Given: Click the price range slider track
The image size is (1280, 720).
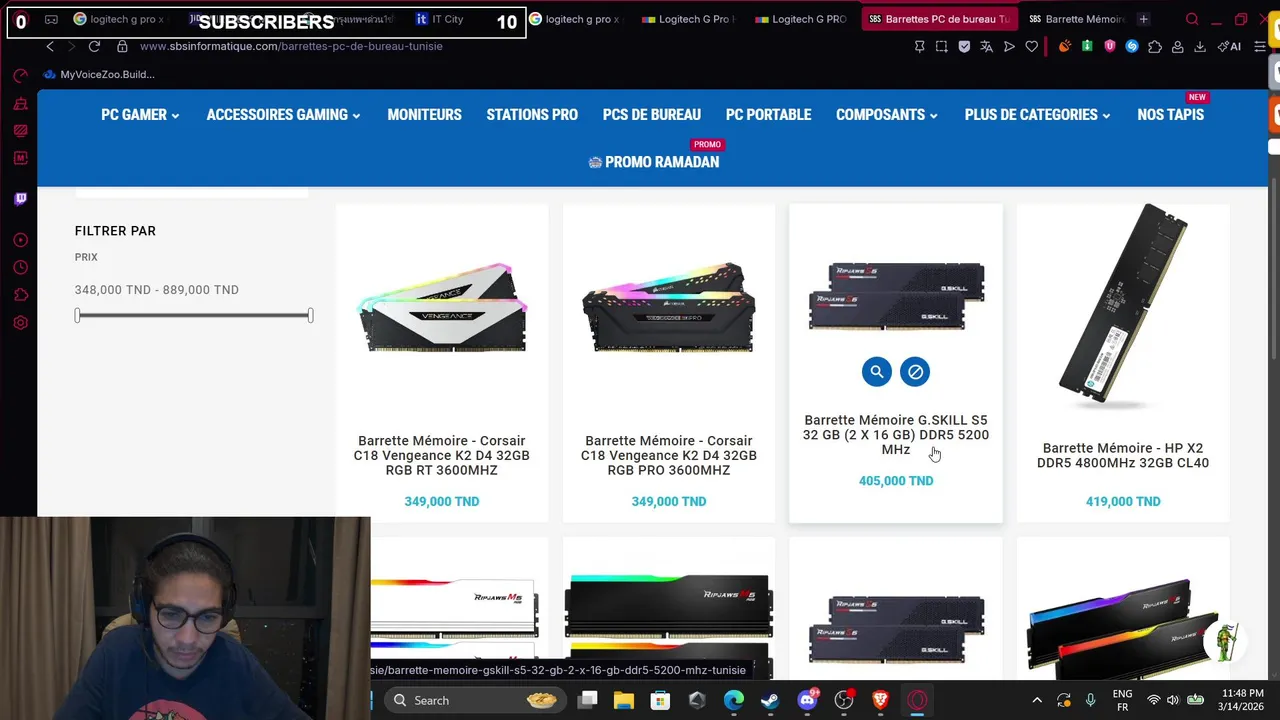Looking at the screenshot, I should tap(194, 315).
